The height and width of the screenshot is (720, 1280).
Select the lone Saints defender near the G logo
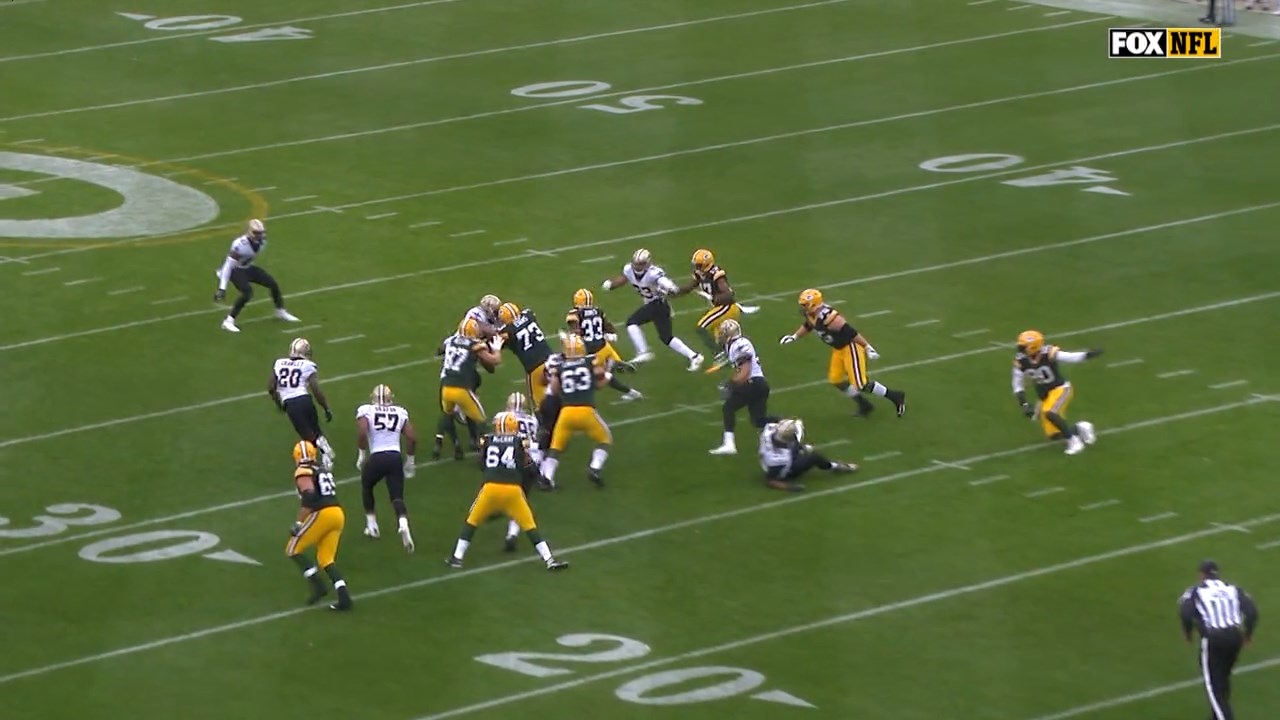[x=246, y=272]
